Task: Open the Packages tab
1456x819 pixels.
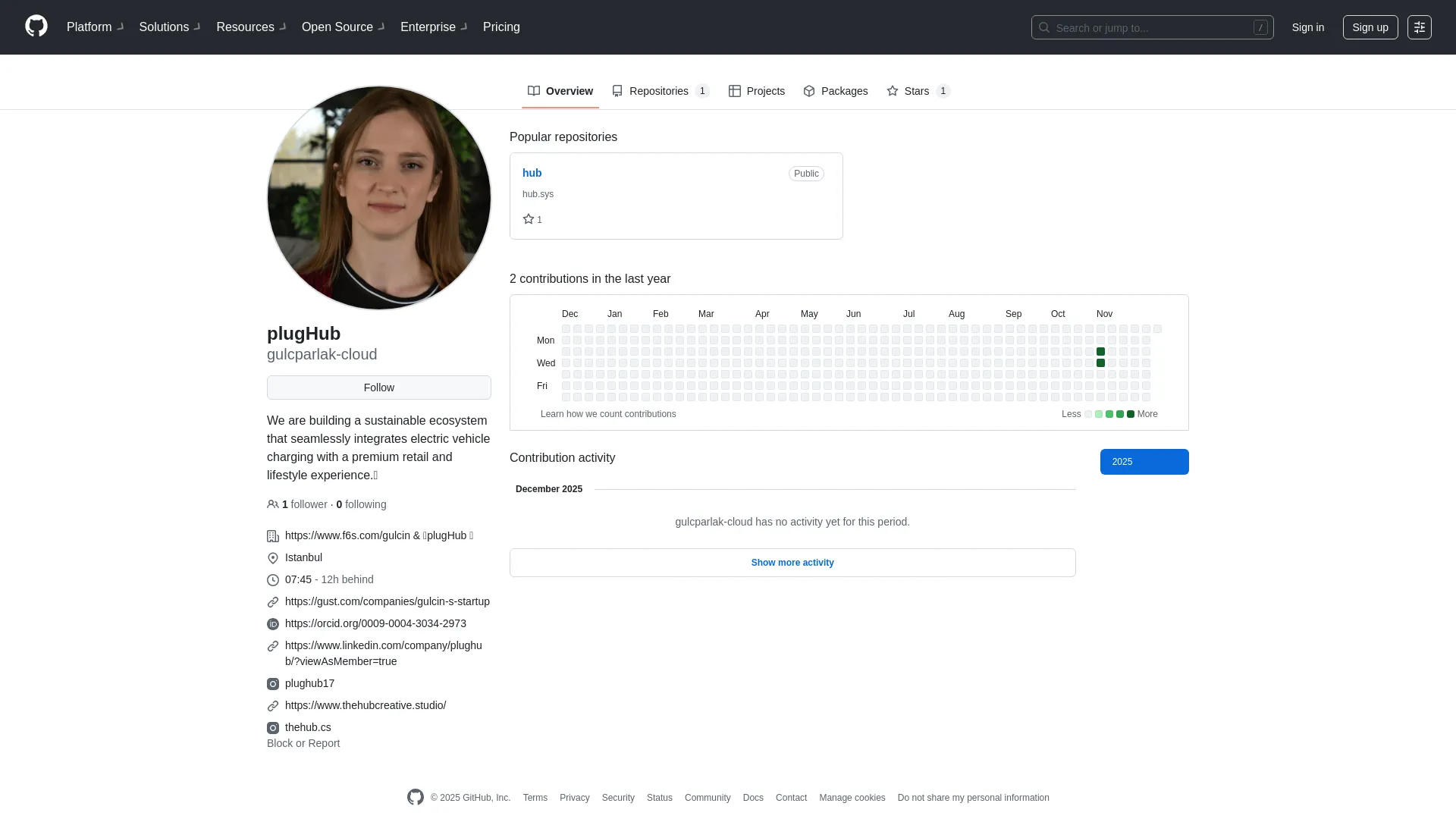Action: pos(836,91)
